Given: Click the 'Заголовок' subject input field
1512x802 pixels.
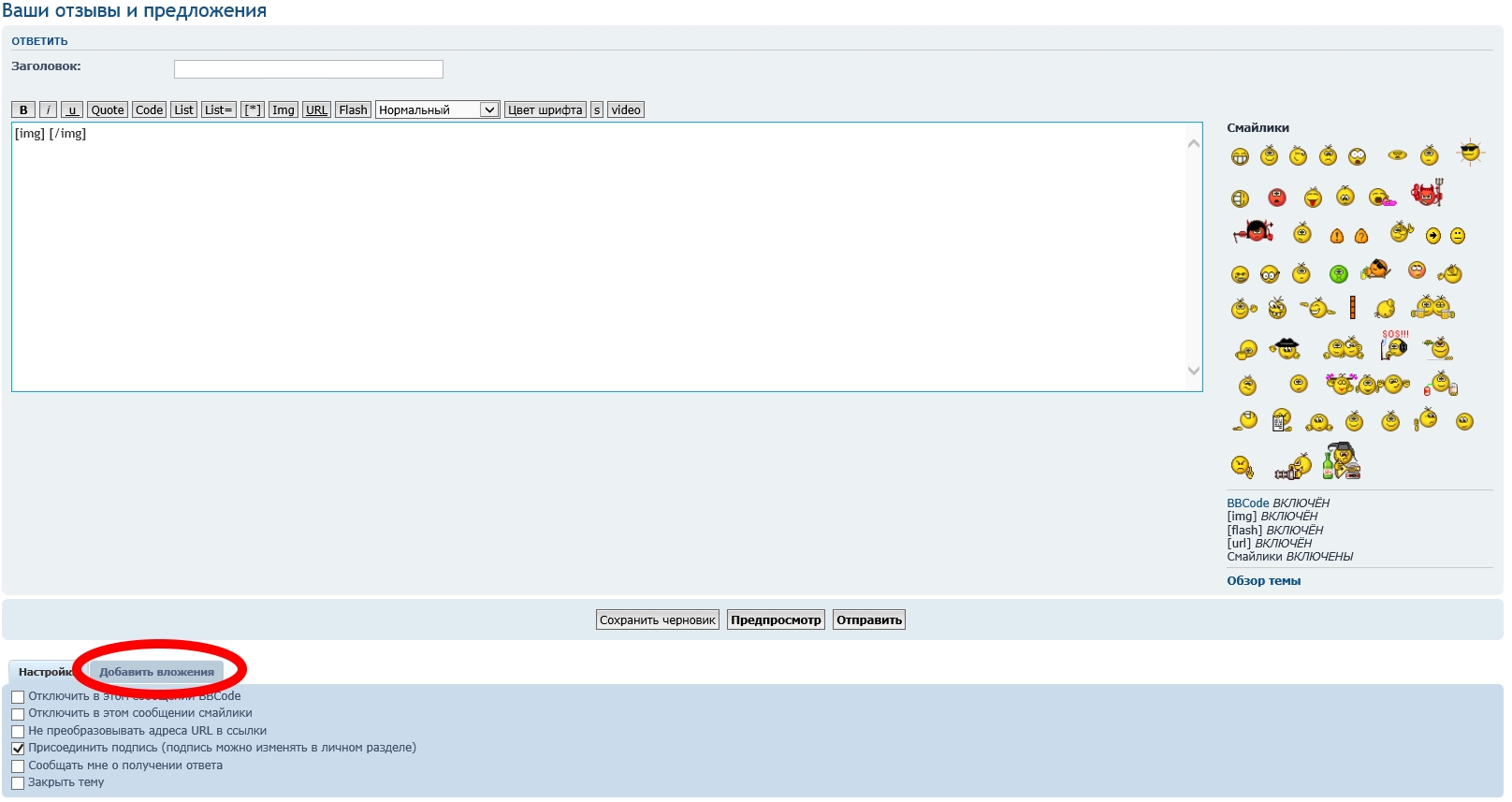Looking at the screenshot, I should click(308, 69).
